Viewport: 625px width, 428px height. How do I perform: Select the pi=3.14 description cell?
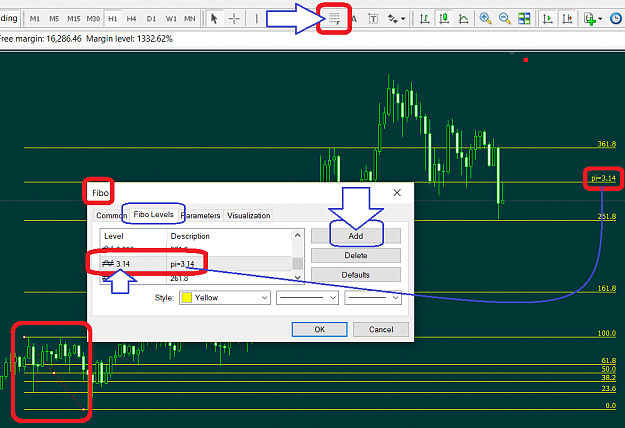(x=230, y=264)
